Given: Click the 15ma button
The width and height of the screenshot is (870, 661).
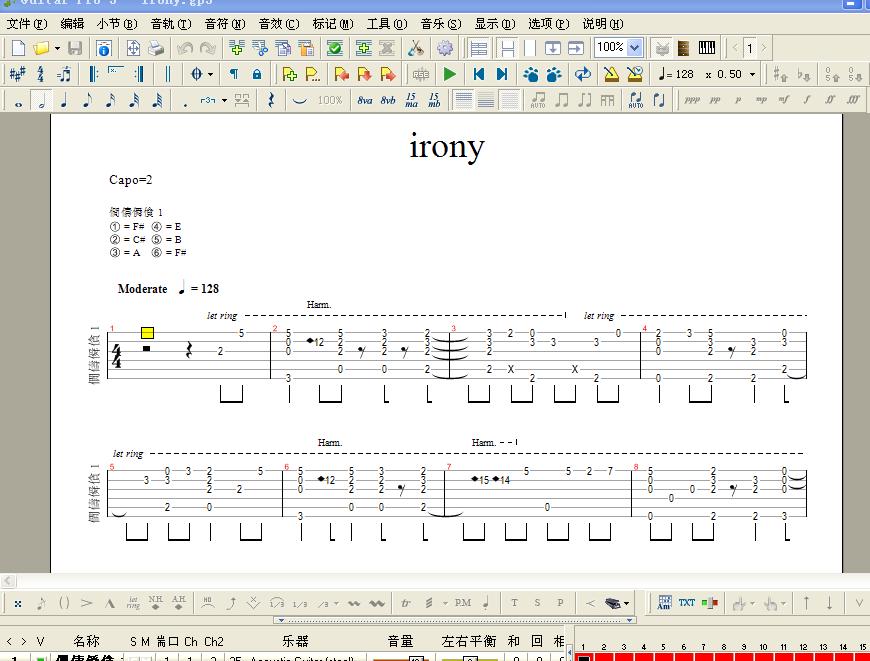Looking at the screenshot, I should coord(411,100).
